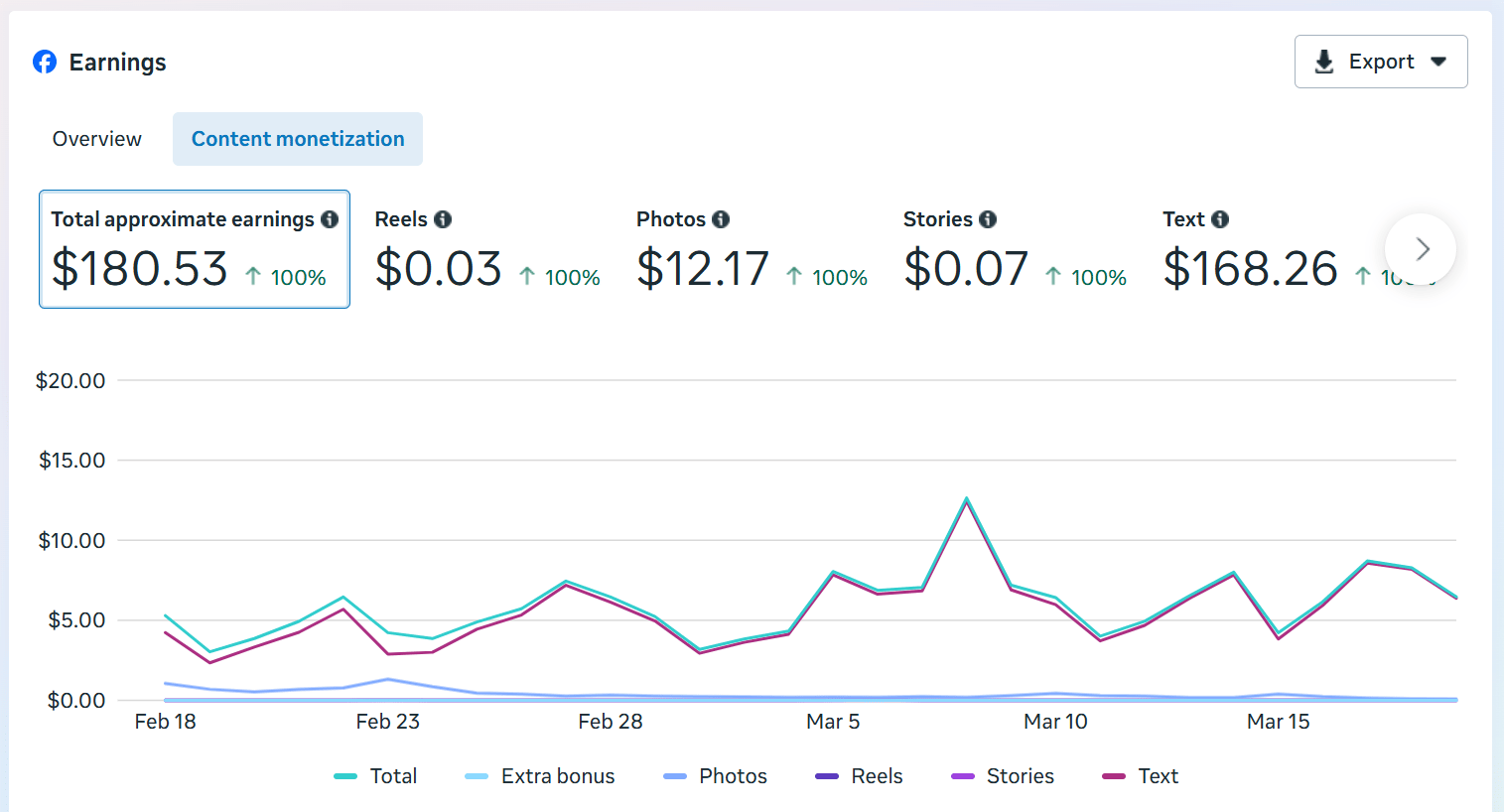Image resolution: width=1504 pixels, height=812 pixels.
Task: Click the chart peak near Mar 8
Action: [966, 499]
